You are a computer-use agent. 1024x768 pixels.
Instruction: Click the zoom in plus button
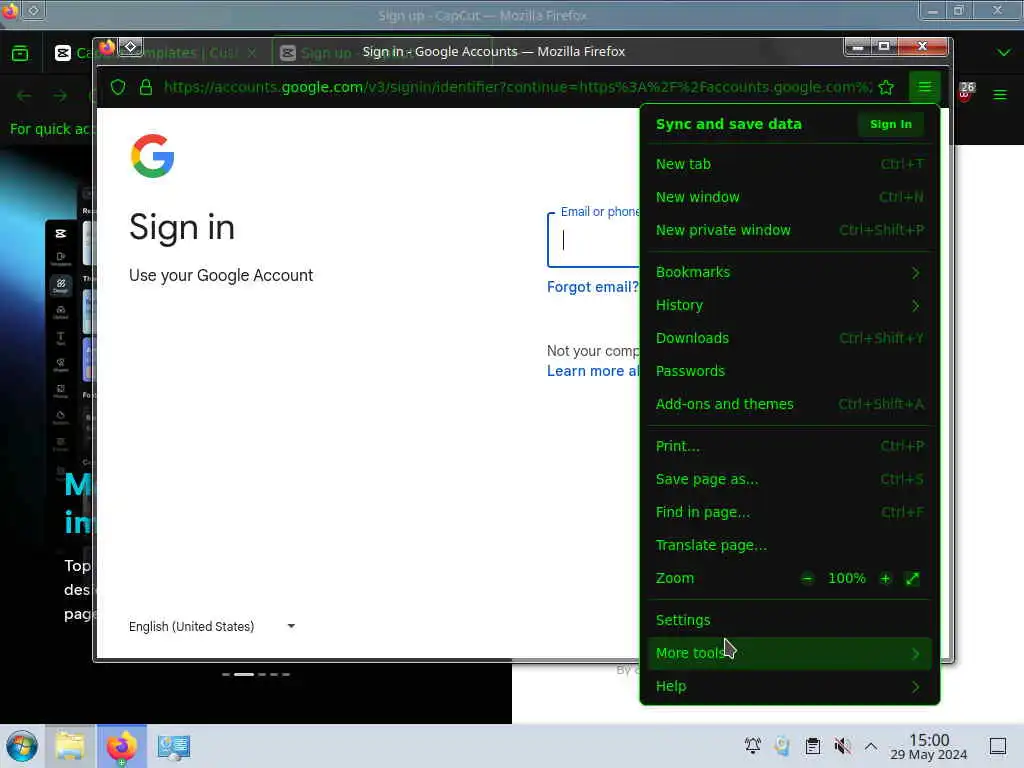[885, 579]
